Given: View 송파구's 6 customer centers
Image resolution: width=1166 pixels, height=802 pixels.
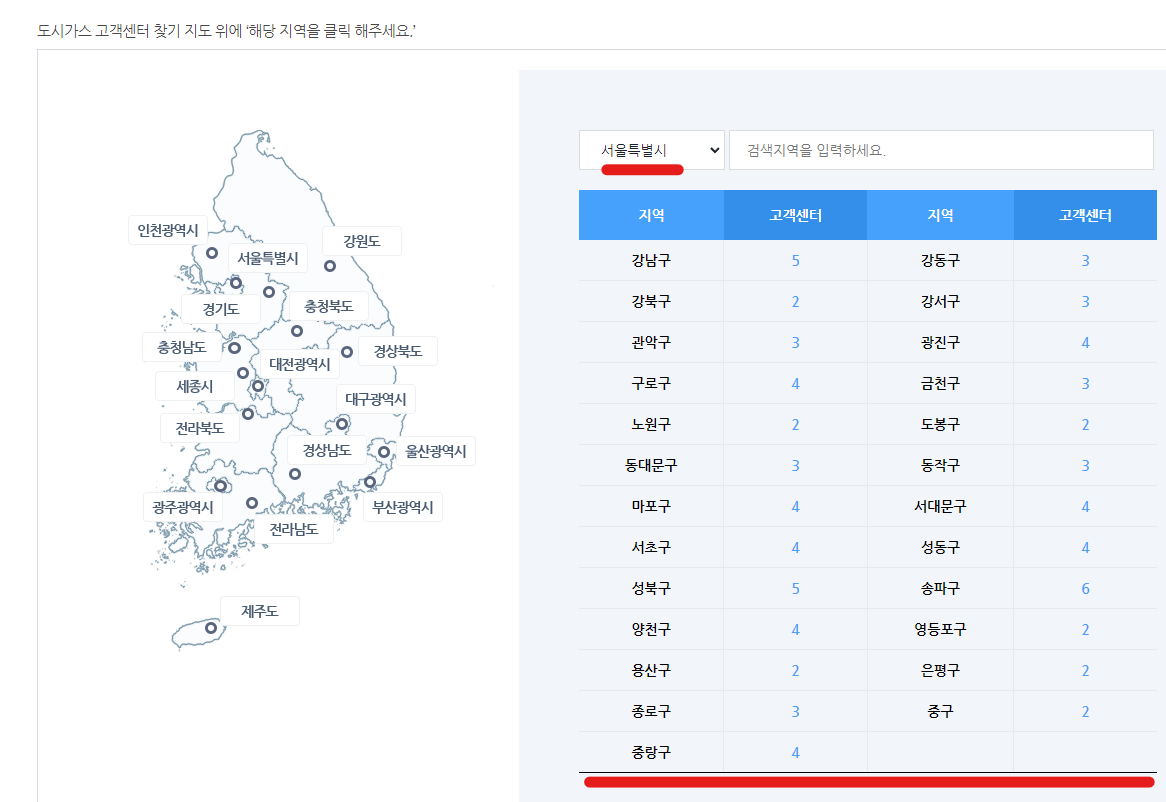Looking at the screenshot, I should tap(1085, 588).
